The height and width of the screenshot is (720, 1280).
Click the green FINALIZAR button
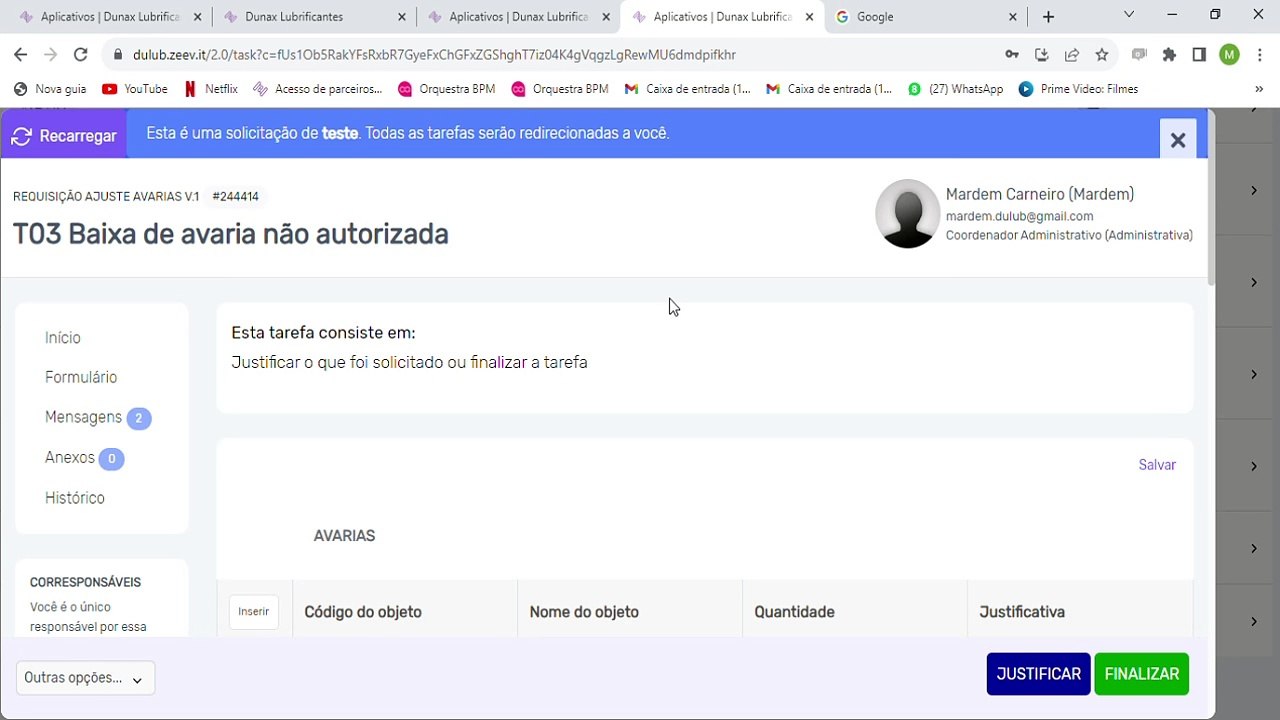[1142, 674]
